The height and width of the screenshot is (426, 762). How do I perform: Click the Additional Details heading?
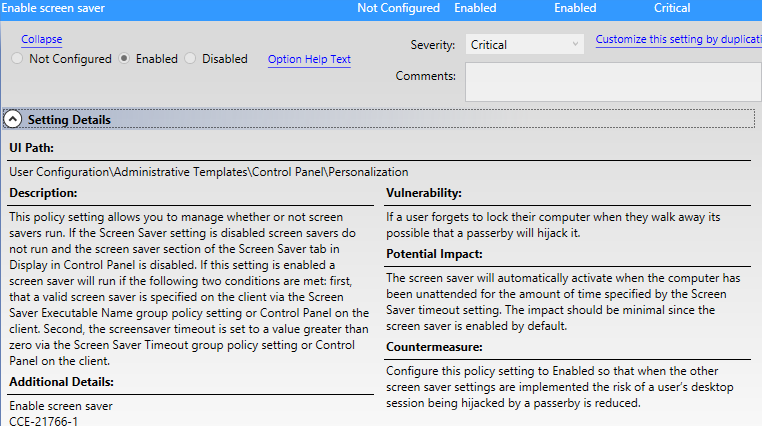tap(61, 382)
